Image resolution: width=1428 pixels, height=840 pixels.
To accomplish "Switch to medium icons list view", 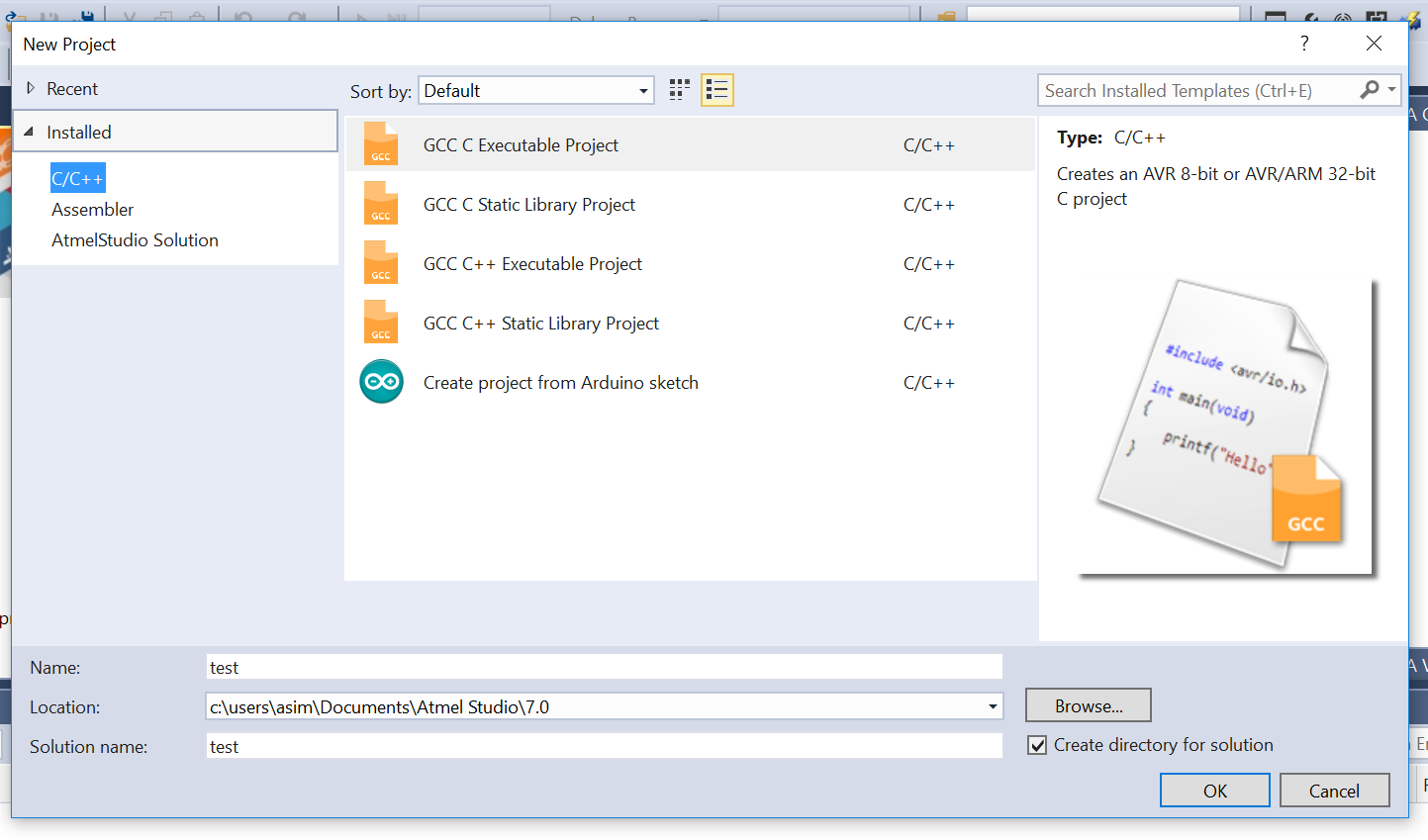I will coord(717,90).
